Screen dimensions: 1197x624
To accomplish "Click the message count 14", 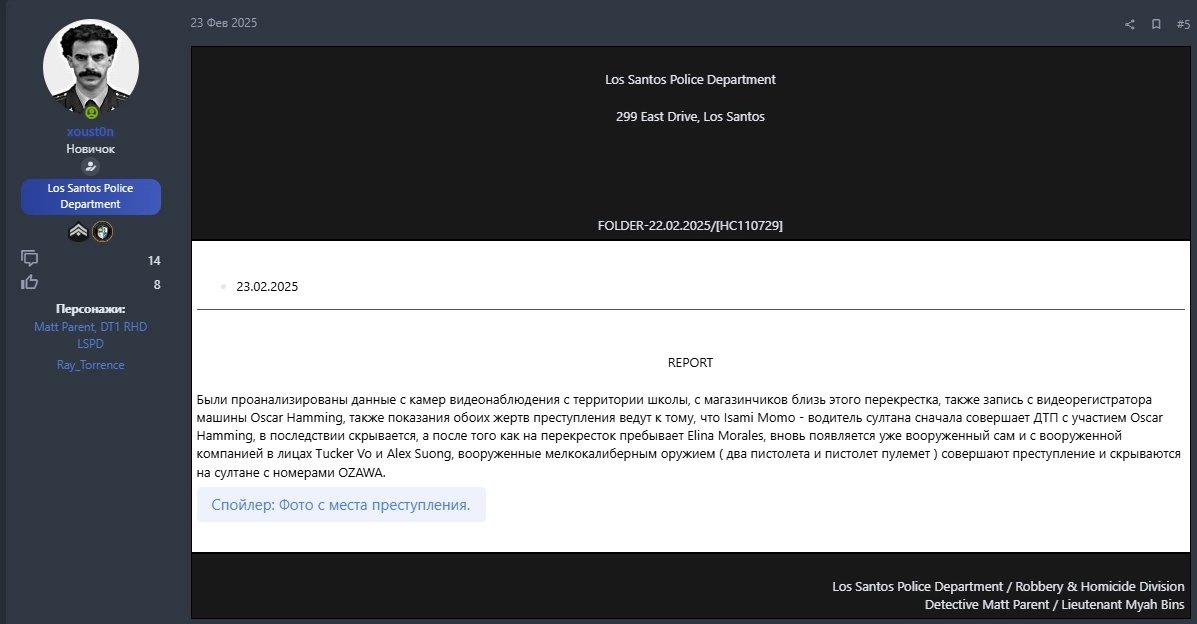I will 154,260.
